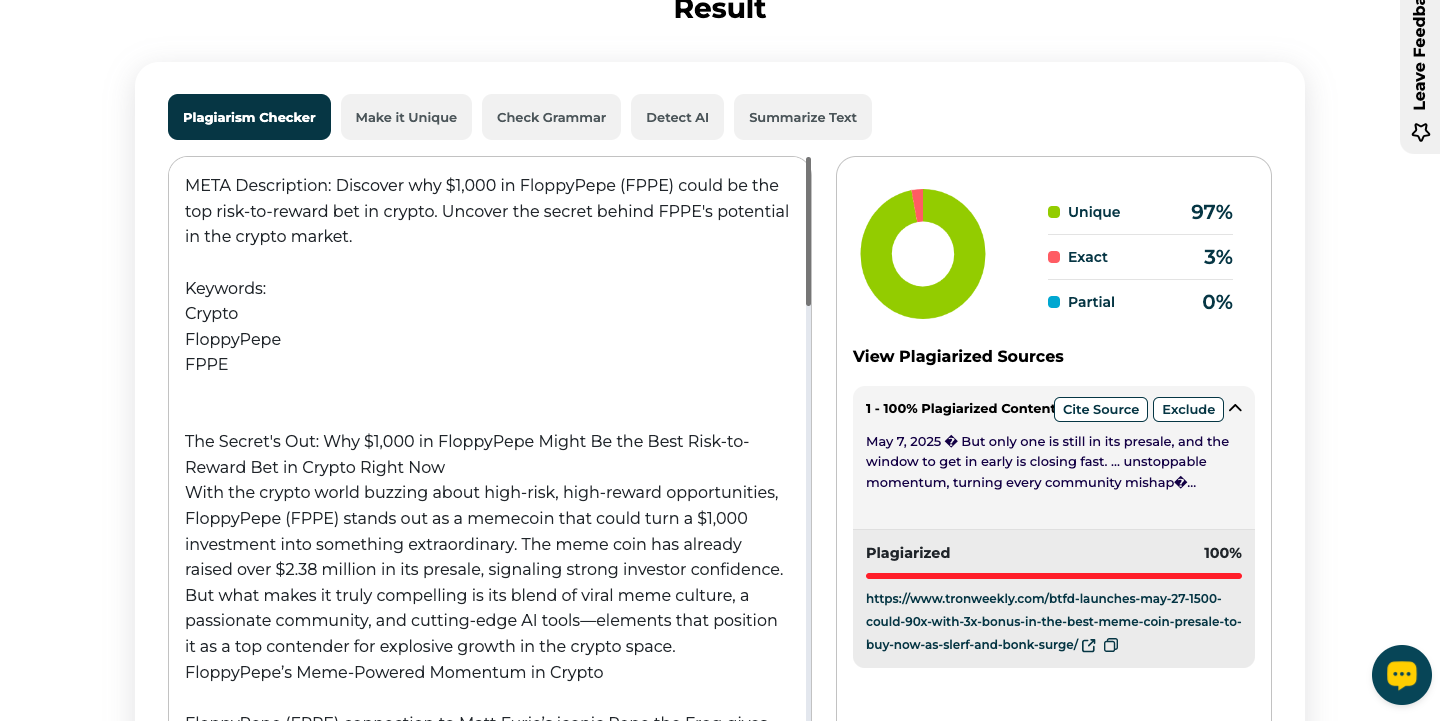Click the '1 - 100% Plagiarized Content' title
Screen dimensions: 1440x721
960,409
